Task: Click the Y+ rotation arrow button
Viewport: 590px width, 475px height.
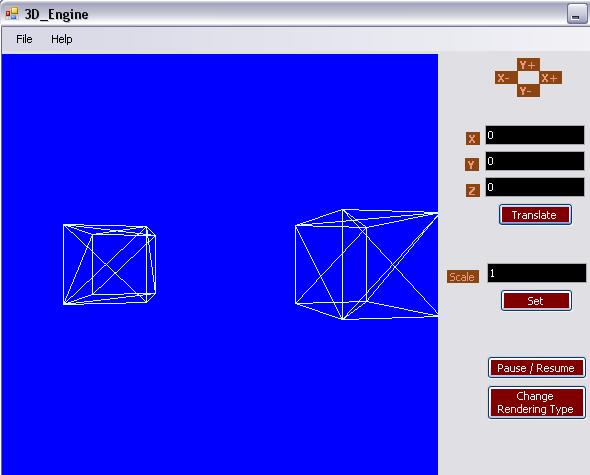Action: point(528,65)
